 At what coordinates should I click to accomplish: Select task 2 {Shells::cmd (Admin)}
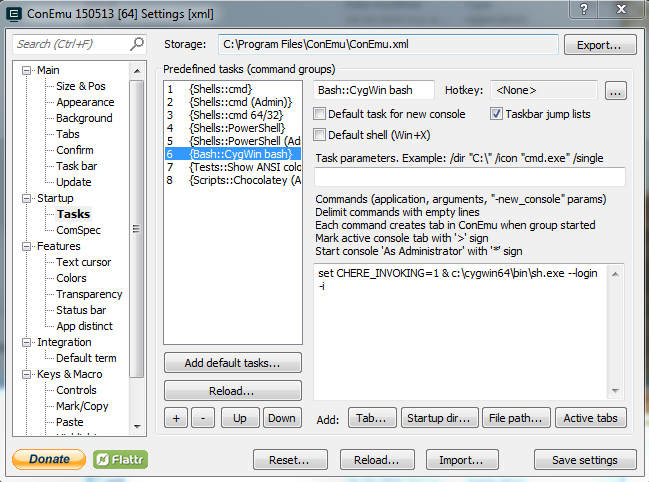pyautogui.click(x=233, y=102)
